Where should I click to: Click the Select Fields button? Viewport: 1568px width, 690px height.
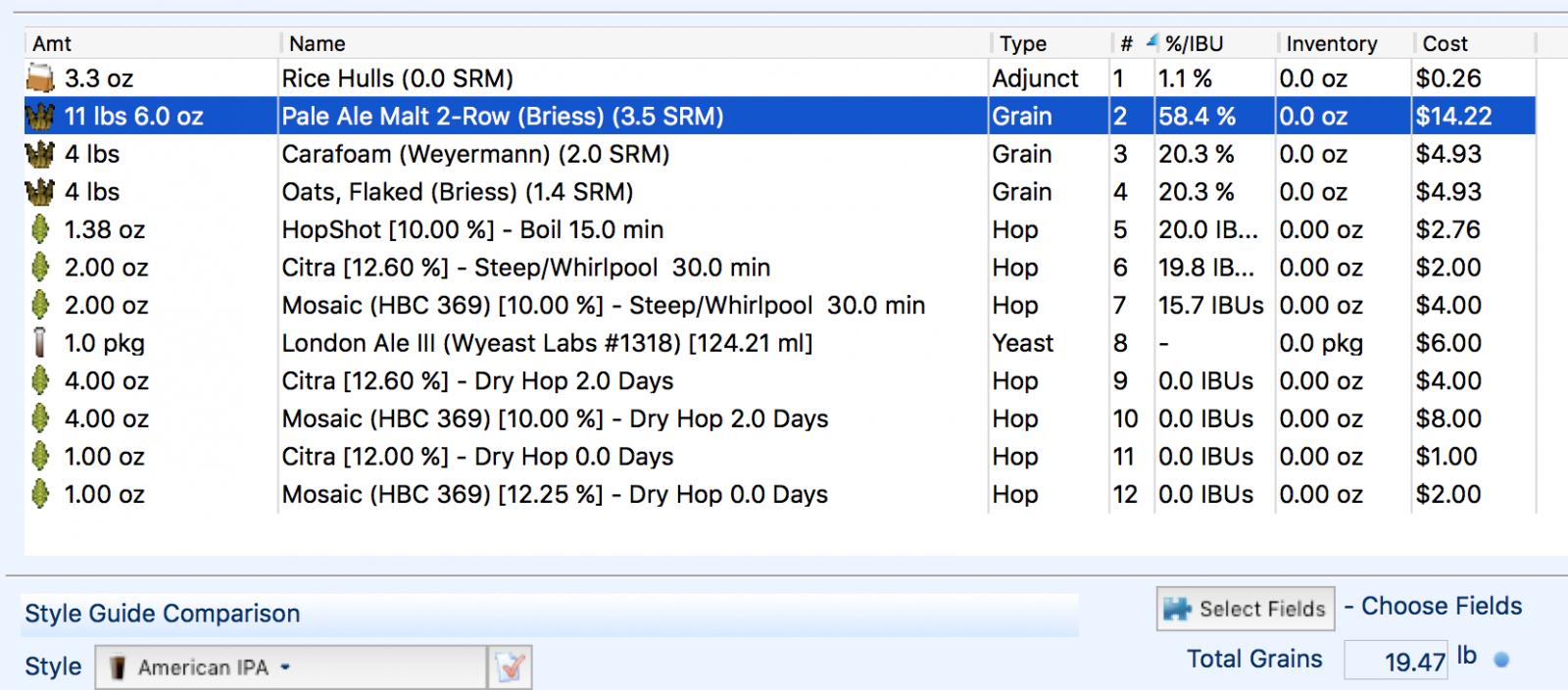click(1246, 609)
